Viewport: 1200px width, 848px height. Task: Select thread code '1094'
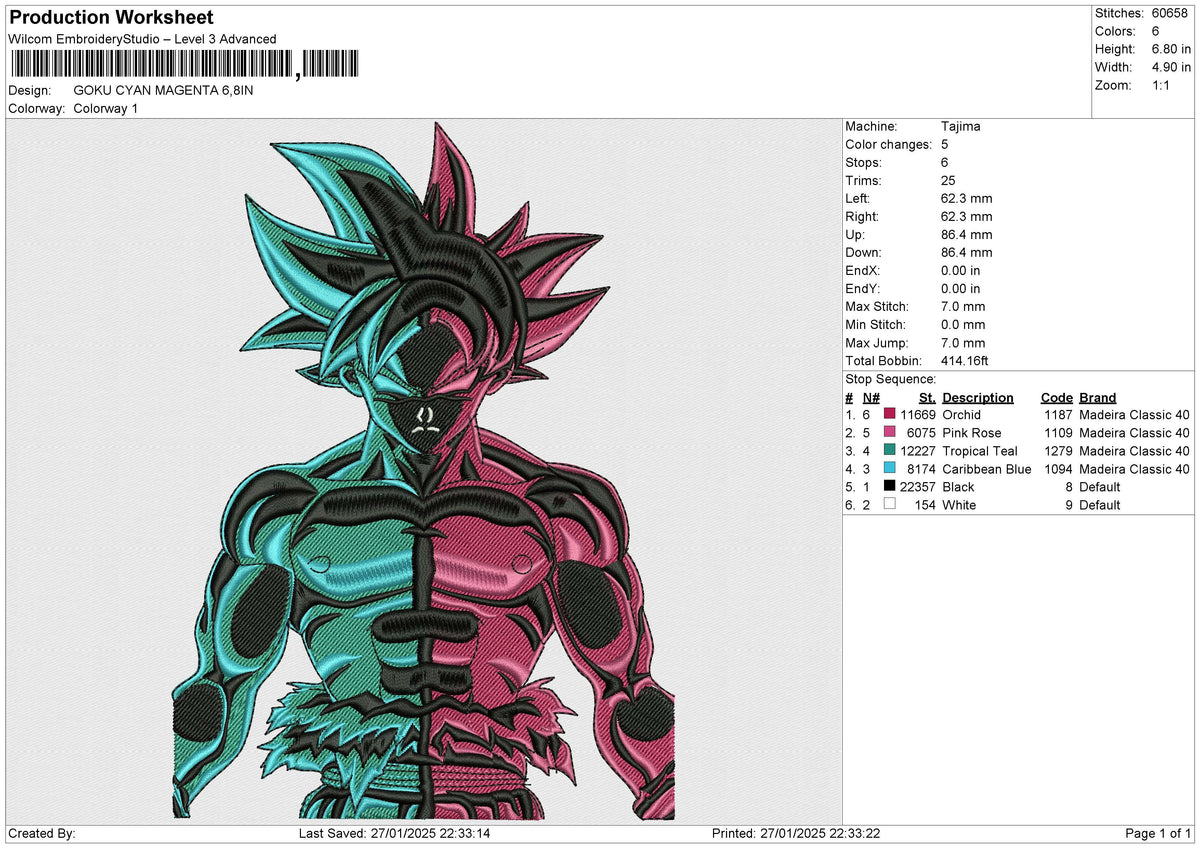click(x=1058, y=468)
